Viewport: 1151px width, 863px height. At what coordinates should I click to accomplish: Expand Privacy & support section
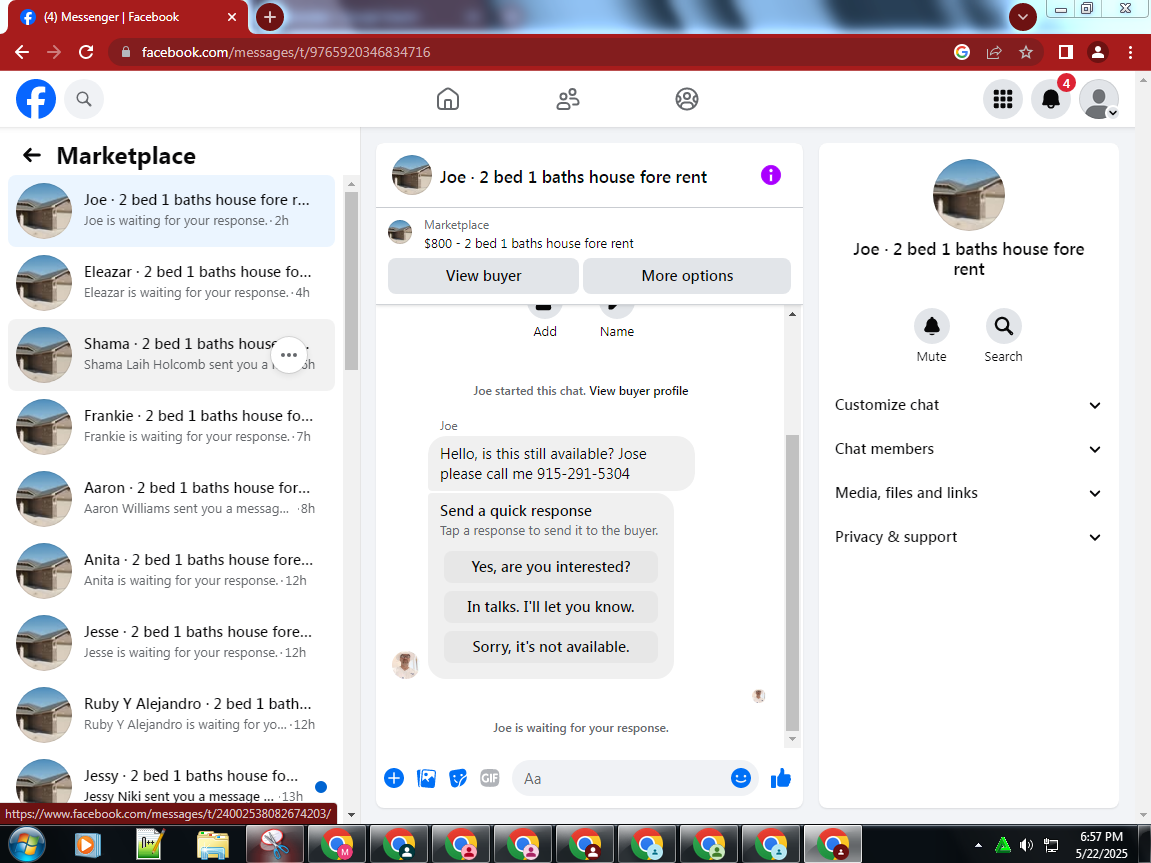pos(968,537)
